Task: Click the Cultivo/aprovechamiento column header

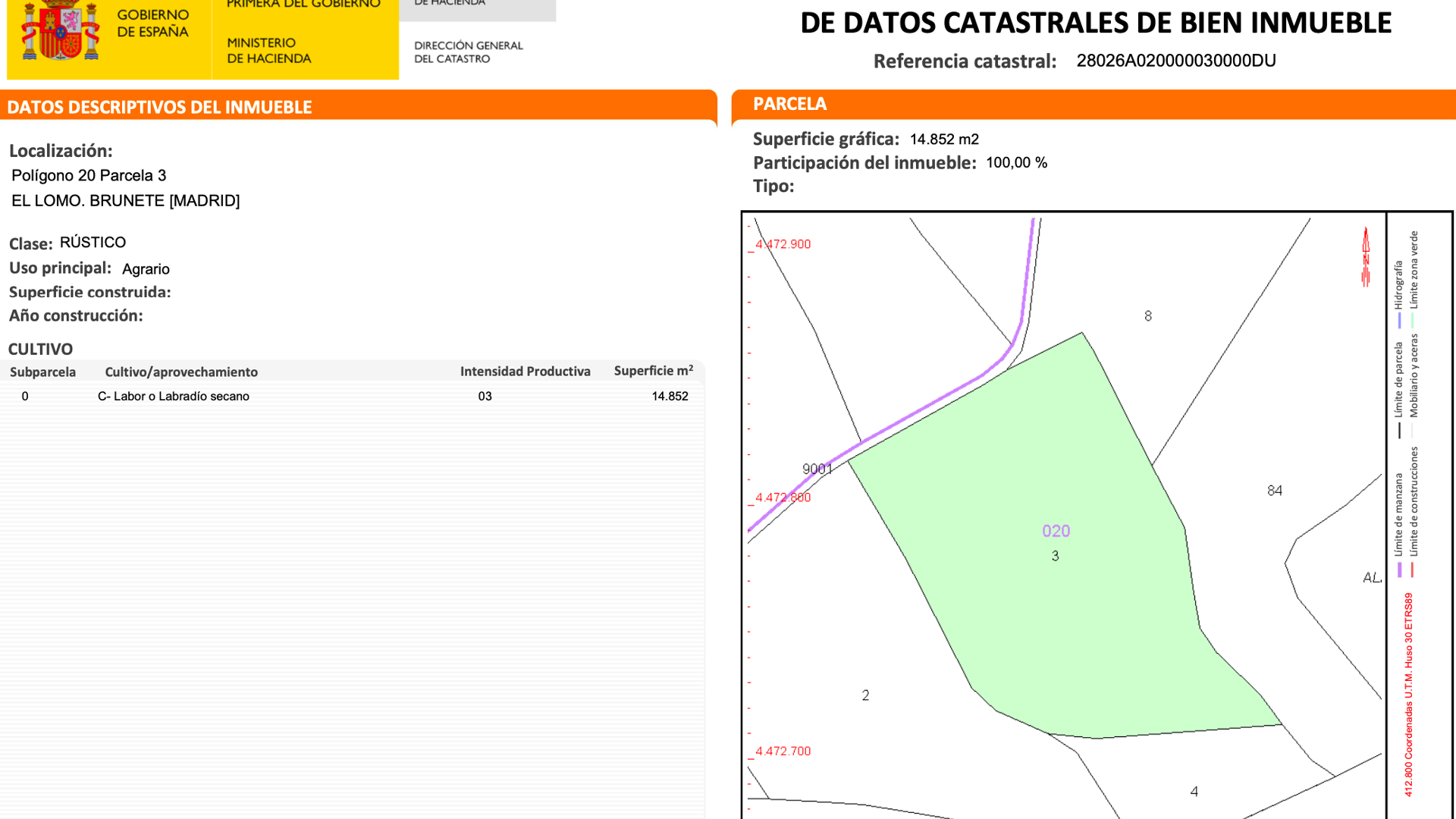Action: [181, 372]
